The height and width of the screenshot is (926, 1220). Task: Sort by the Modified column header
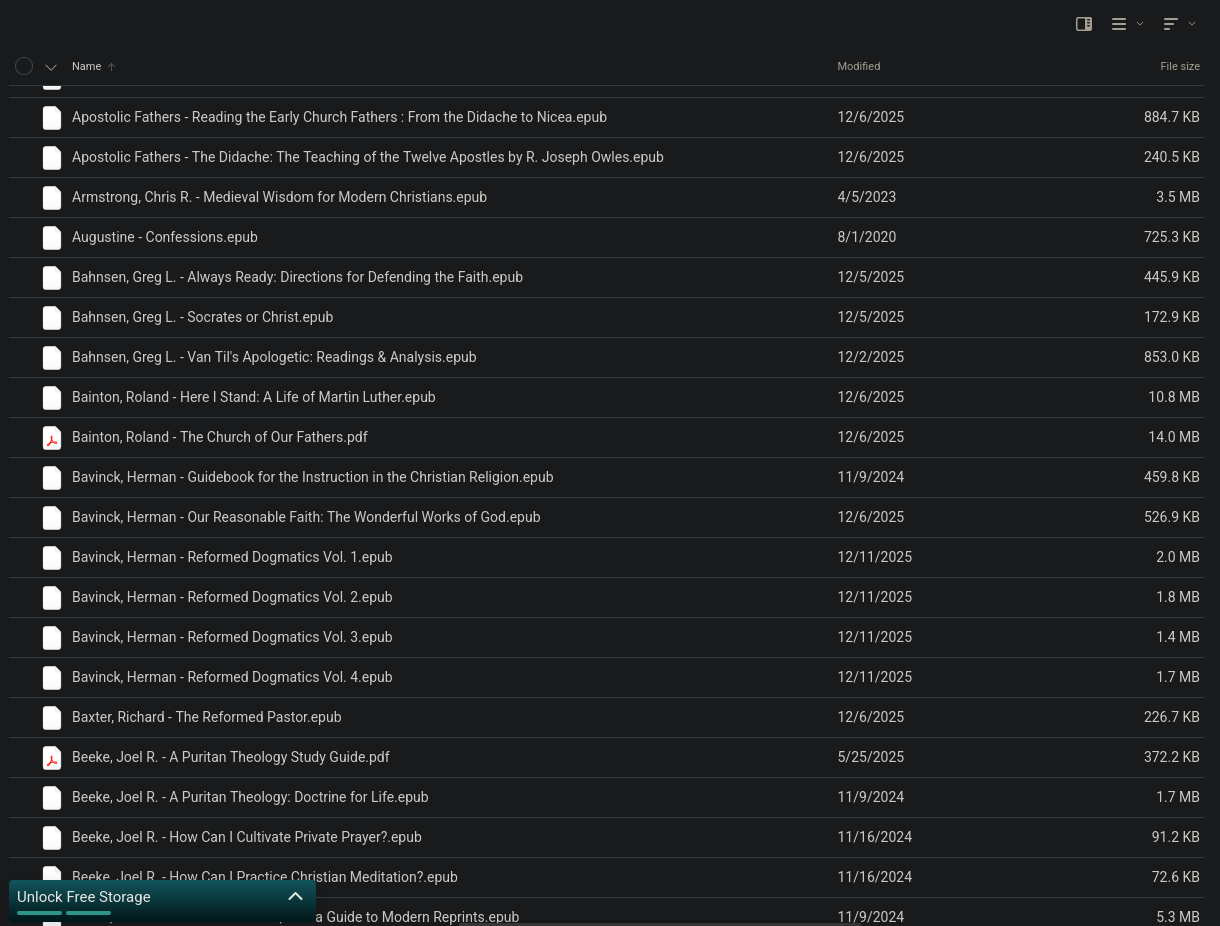tap(859, 66)
